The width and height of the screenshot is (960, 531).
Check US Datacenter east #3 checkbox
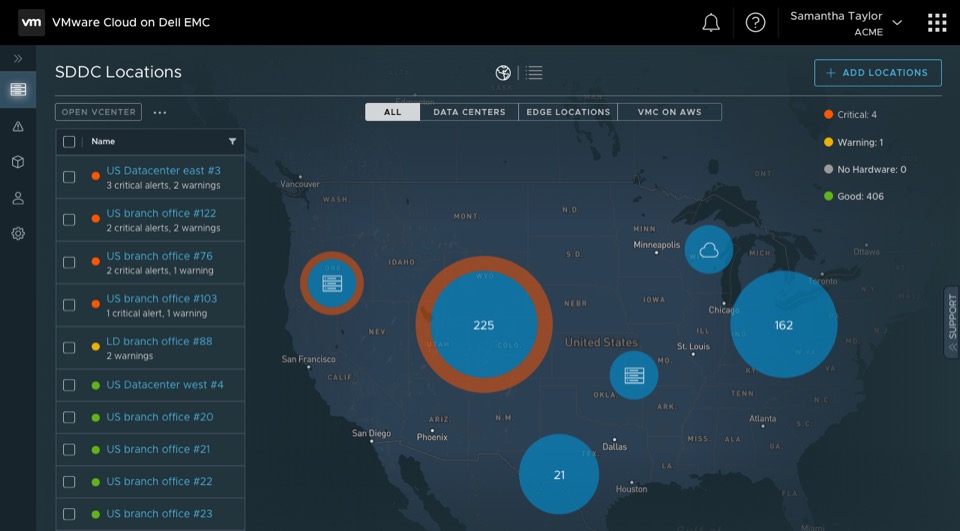pyautogui.click(x=69, y=177)
